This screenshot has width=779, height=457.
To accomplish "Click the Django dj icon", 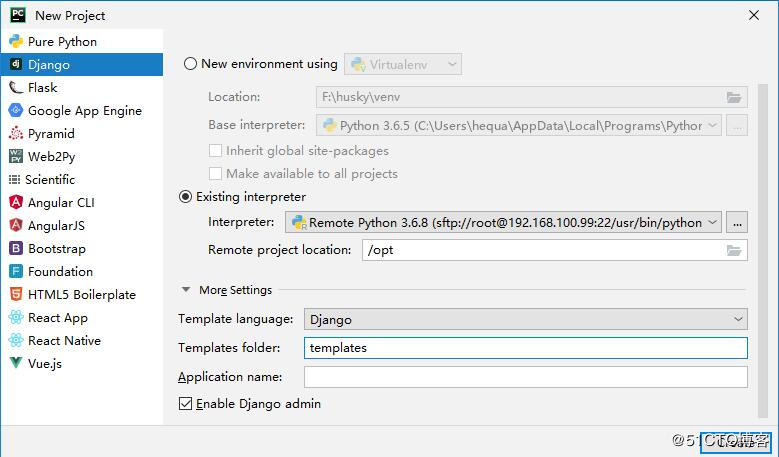I will coord(16,64).
